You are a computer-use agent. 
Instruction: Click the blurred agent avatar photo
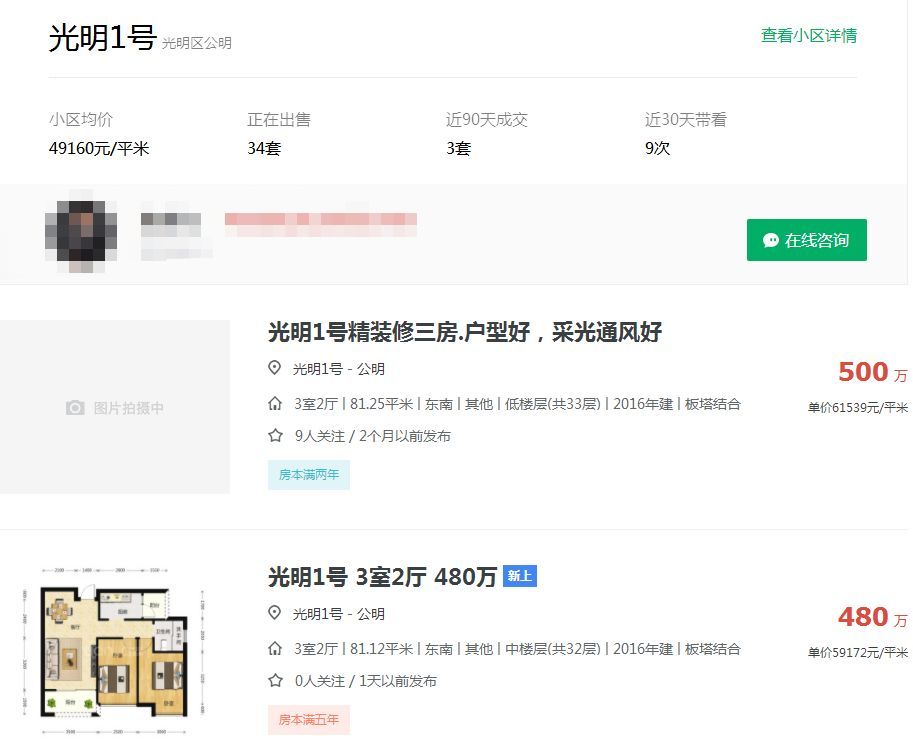(x=81, y=232)
